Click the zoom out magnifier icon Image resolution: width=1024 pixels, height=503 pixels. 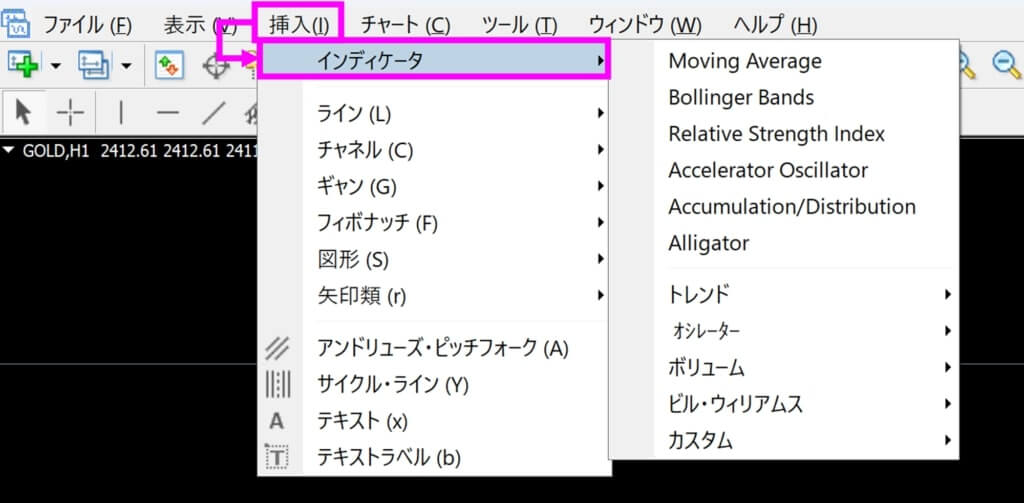pos(1006,65)
